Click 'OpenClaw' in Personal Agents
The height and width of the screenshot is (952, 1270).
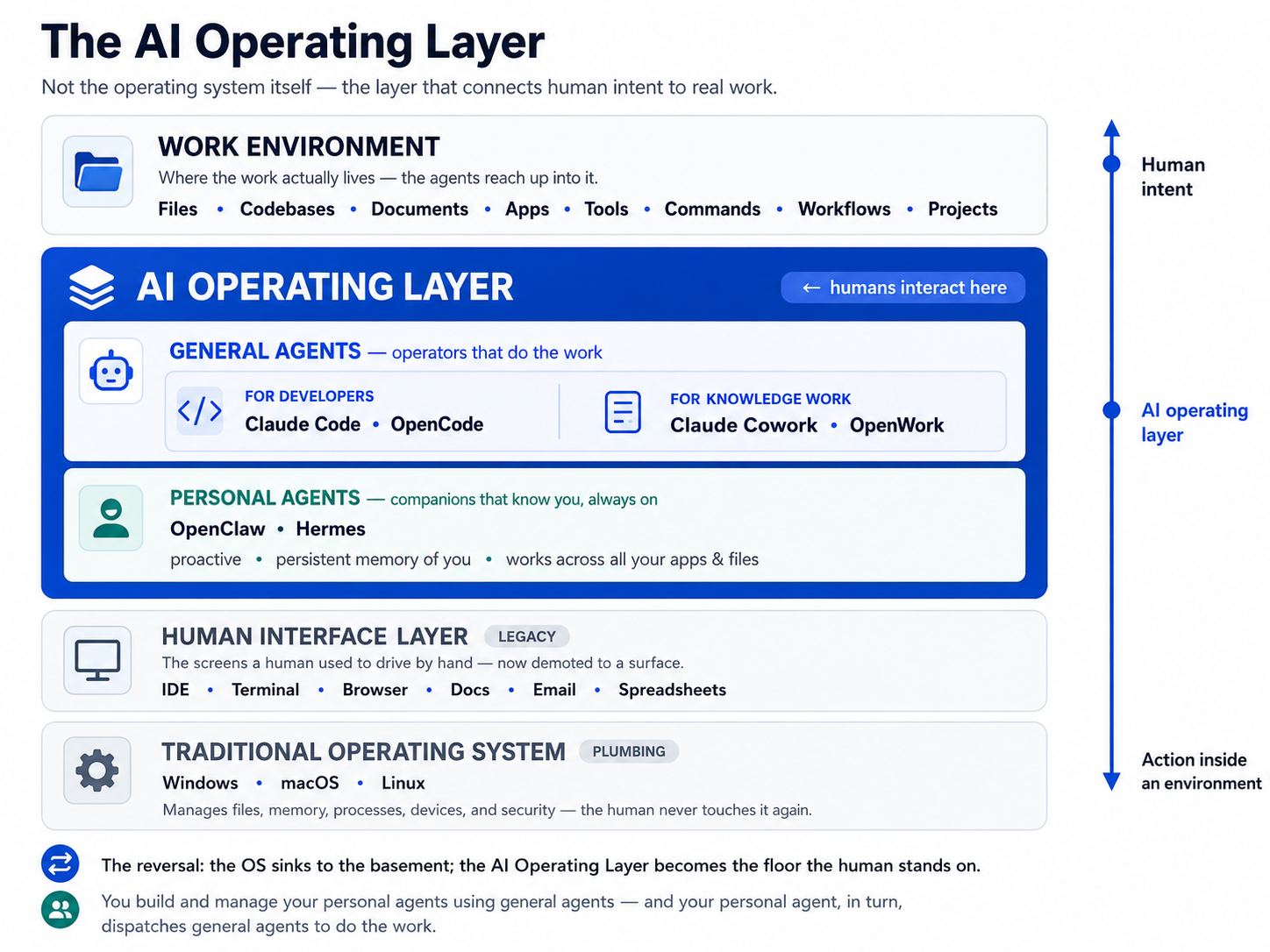(218, 529)
